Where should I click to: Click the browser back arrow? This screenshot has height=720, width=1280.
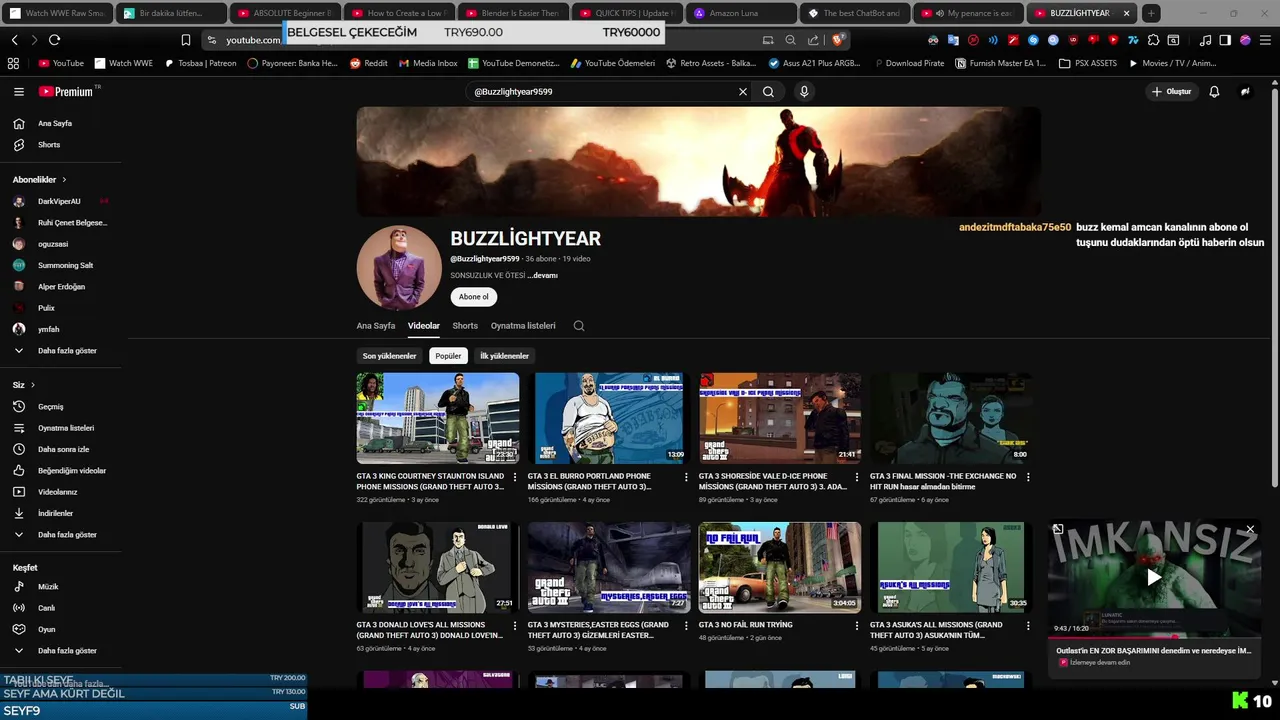point(15,40)
